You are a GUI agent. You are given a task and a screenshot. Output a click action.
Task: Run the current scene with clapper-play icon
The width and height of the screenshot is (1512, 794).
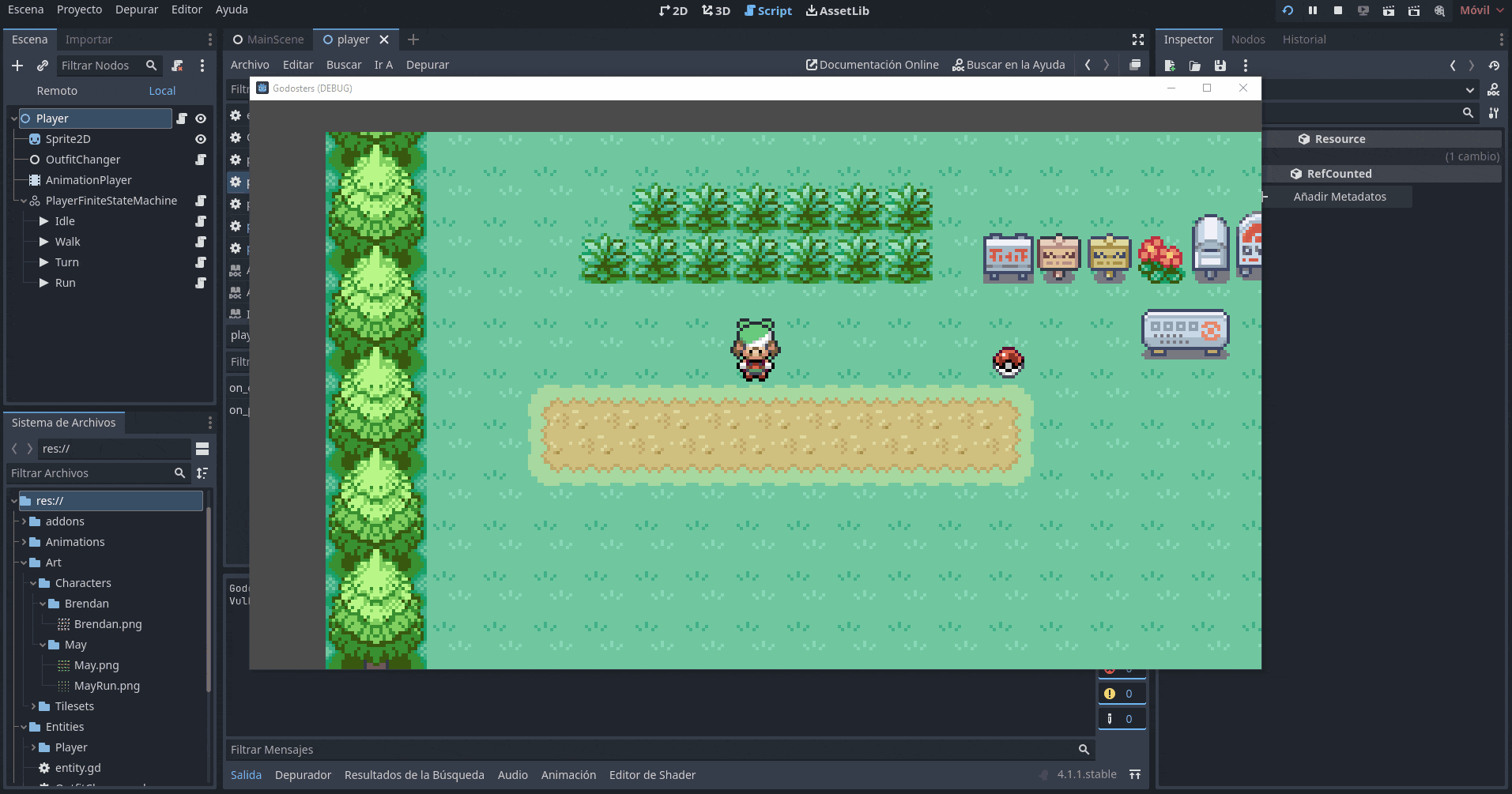[1389, 10]
